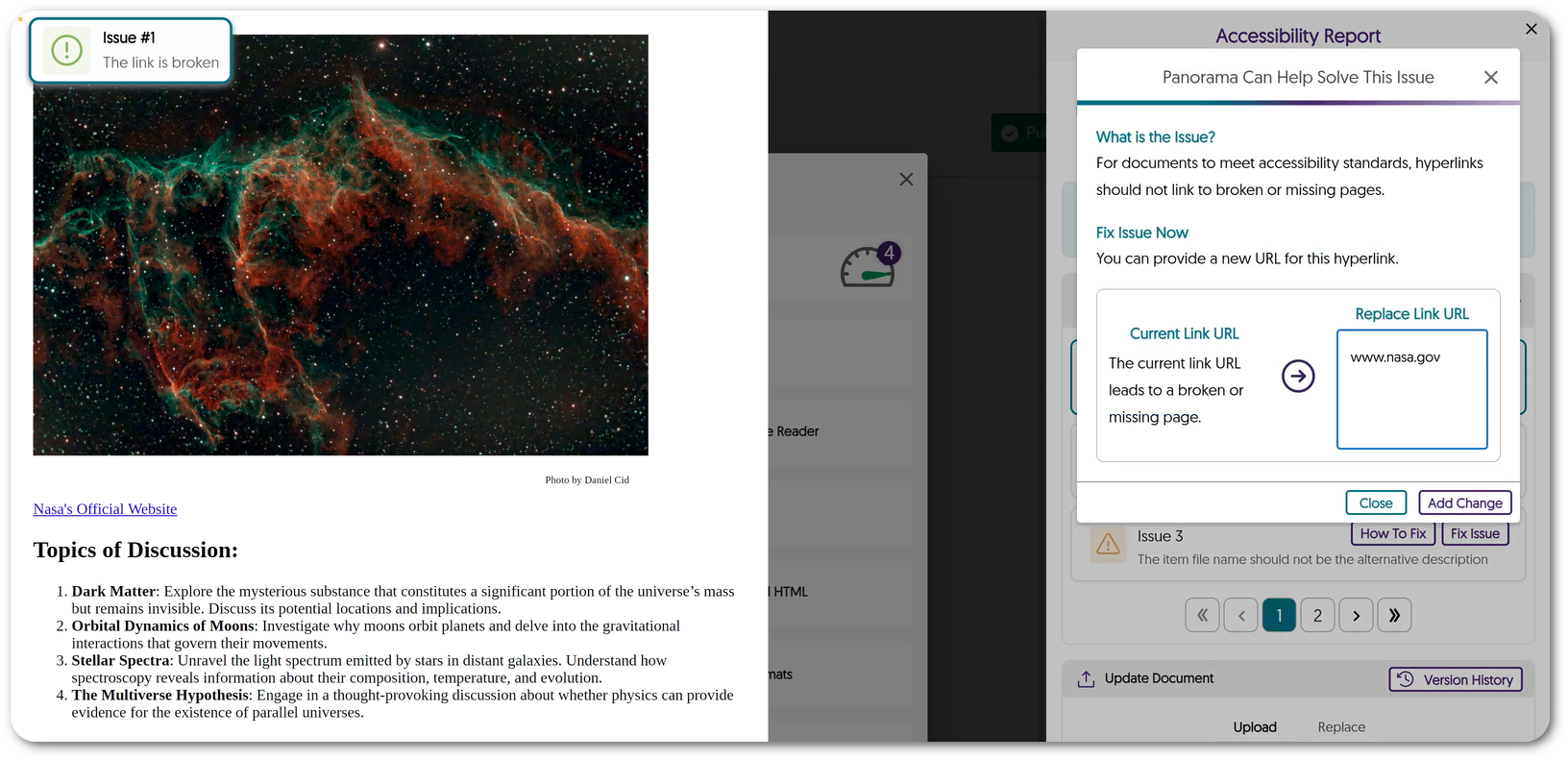The width and height of the screenshot is (1568, 760).
Task: Go to next page of issues
Action: [1356, 615]
